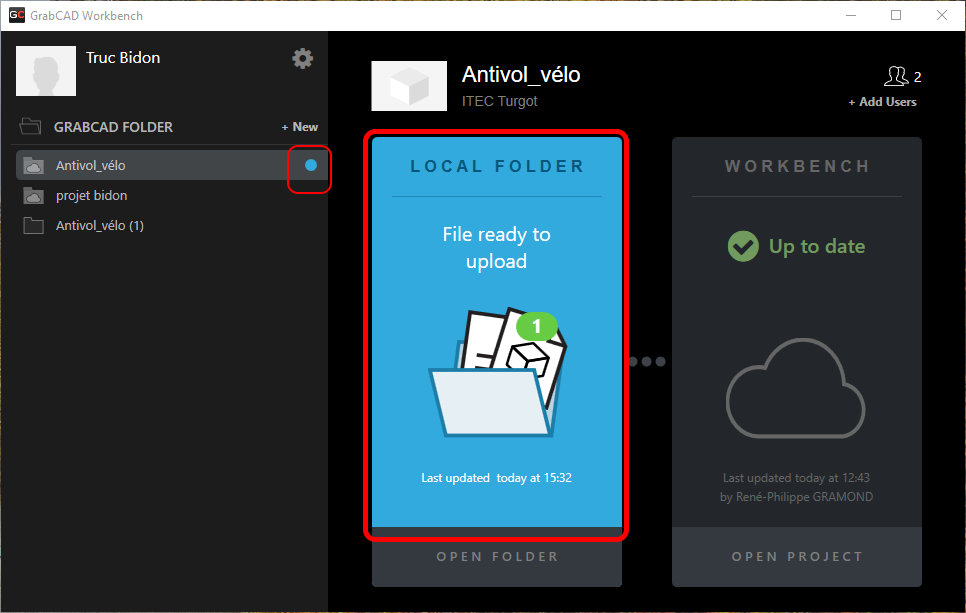
Task: Select the projet bidon project in the sidebar
Action: click(x=92, y=195)
